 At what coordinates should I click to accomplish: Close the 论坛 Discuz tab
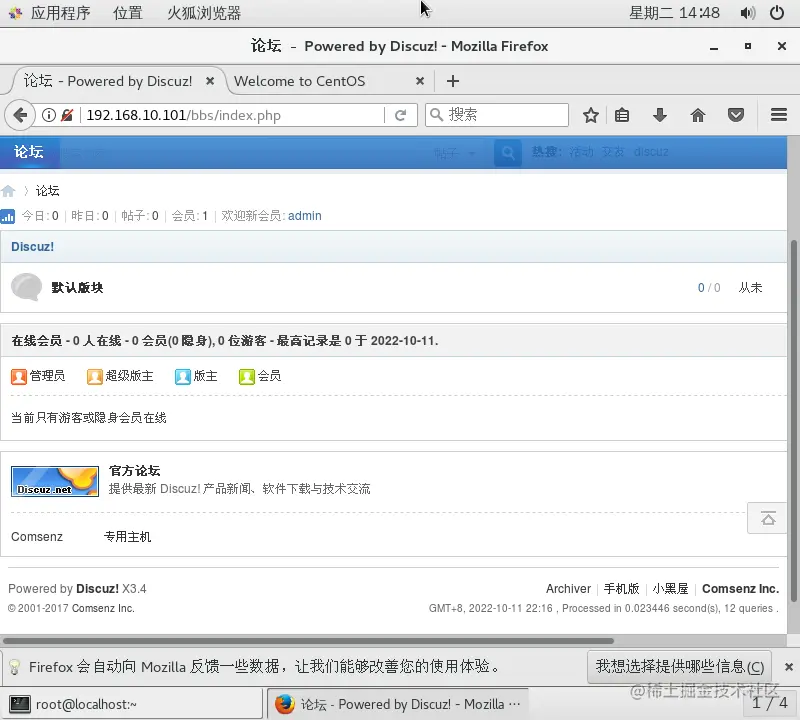(x=210, y=81)
